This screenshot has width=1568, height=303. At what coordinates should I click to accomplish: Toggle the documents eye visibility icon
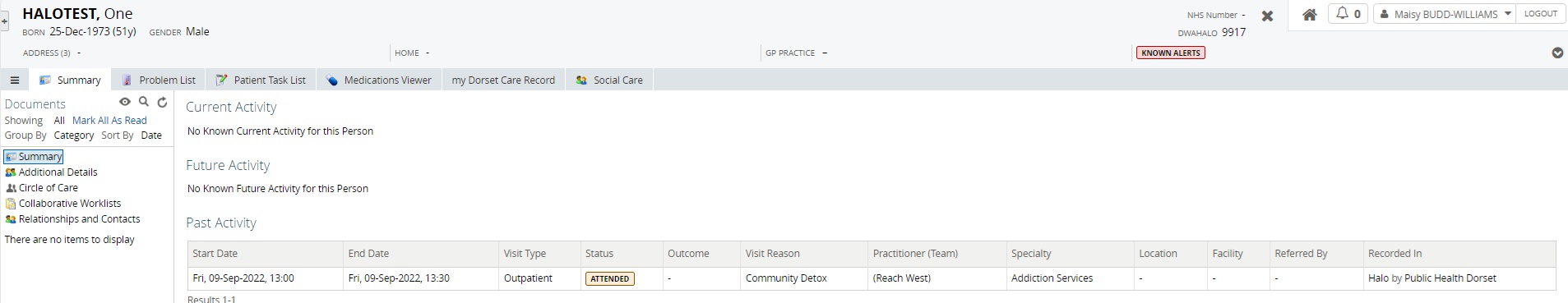click(125, 102)
